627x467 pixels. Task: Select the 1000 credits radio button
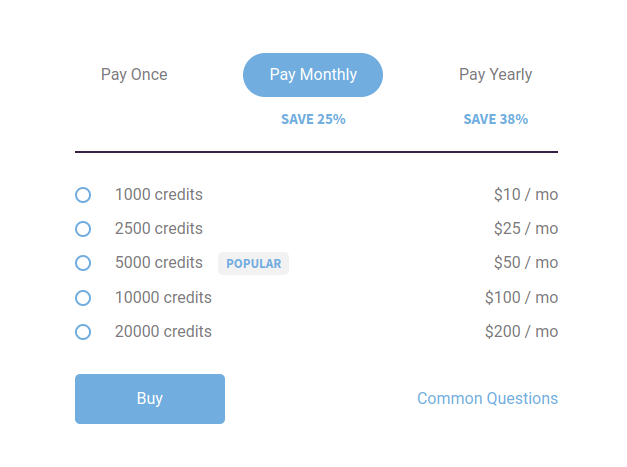(83, 195)
